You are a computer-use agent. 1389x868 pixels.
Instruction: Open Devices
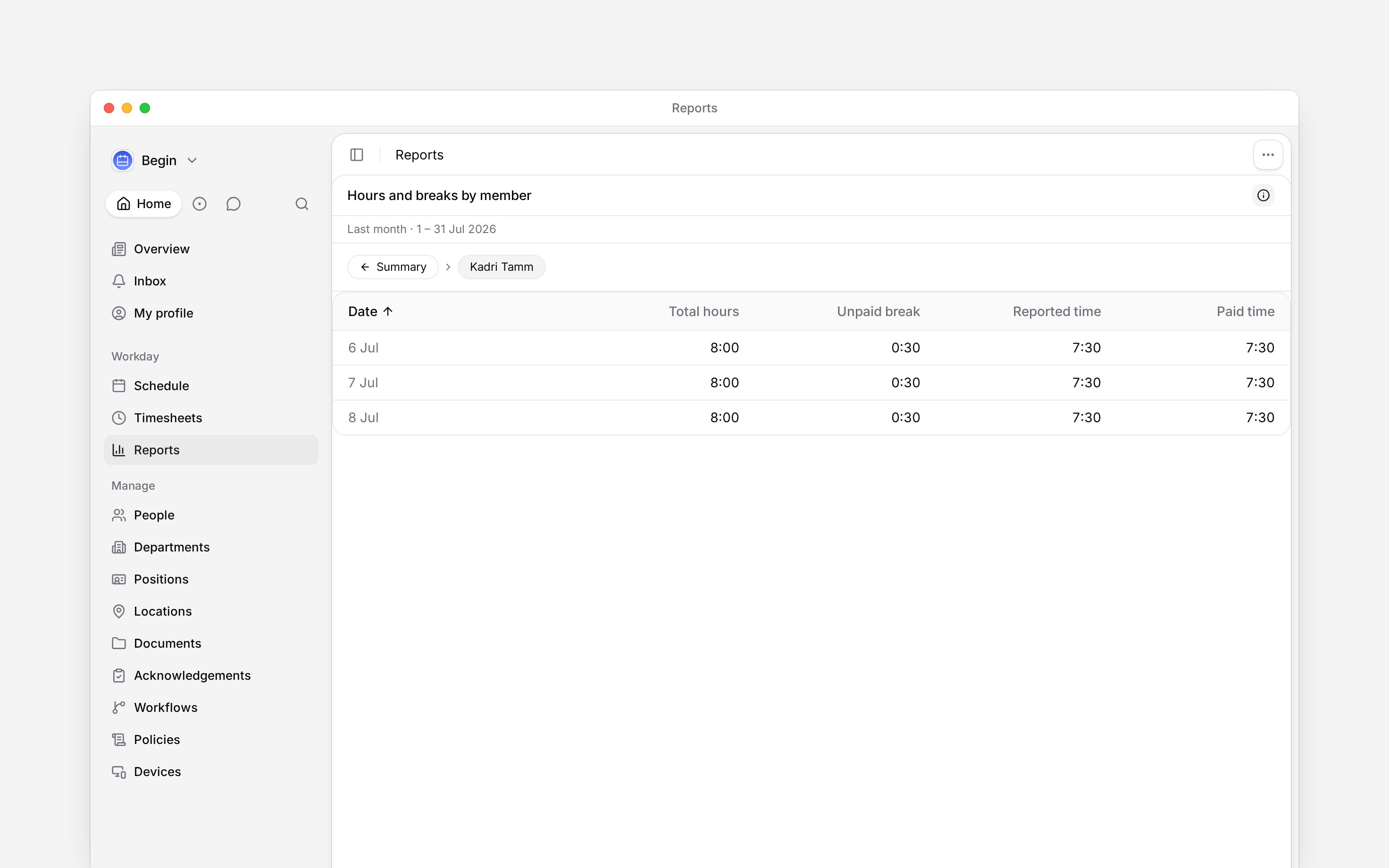211,772
